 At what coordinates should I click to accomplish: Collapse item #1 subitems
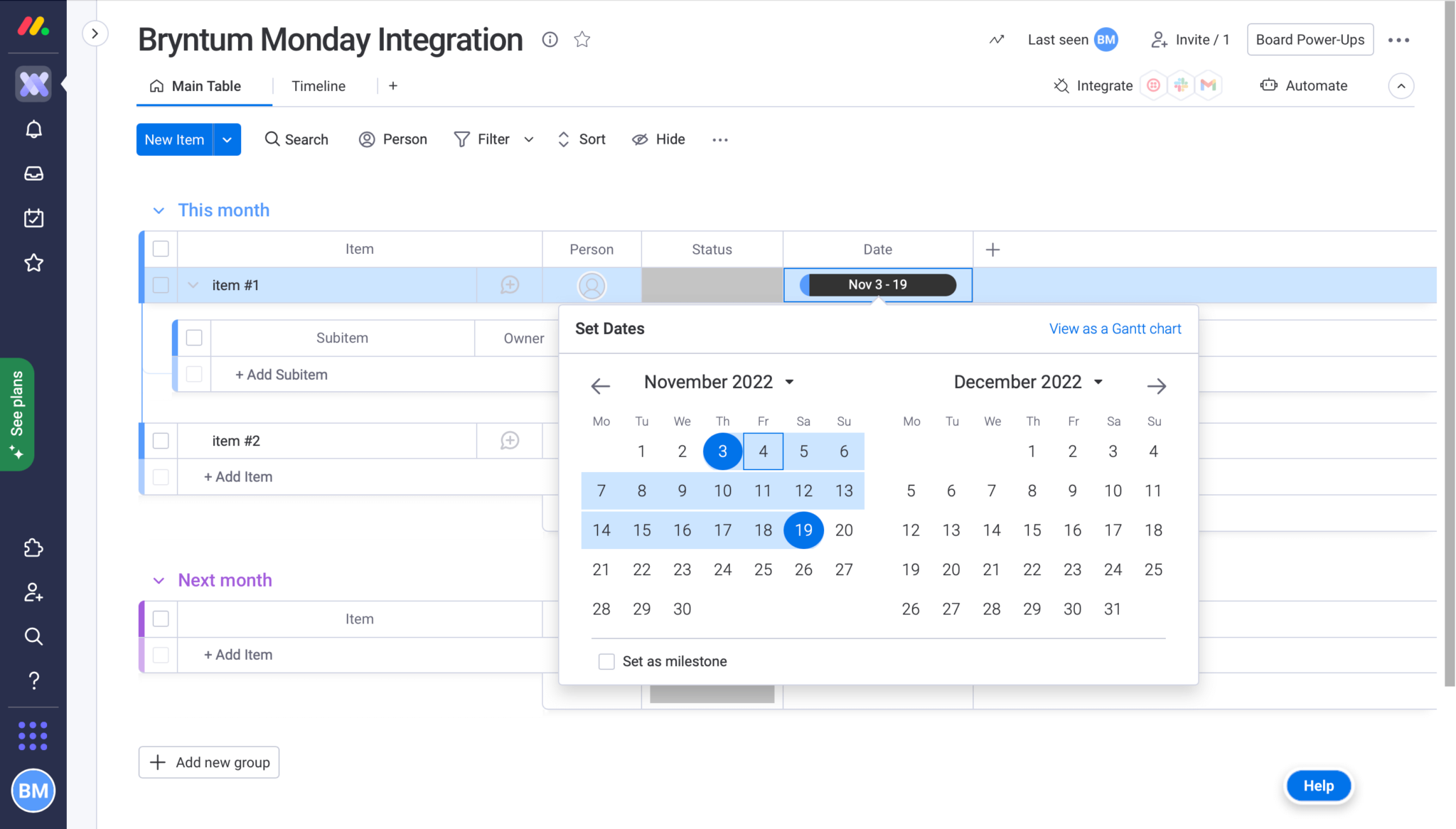tap(193, 285)
